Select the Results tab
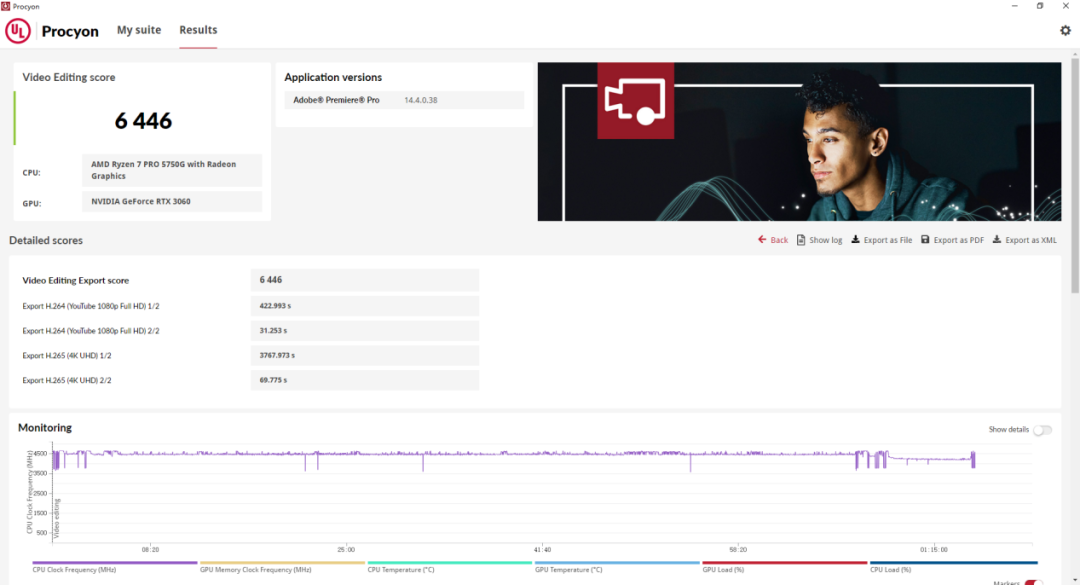This screenshot has width=1080, height=585. [x=198, y=30]
